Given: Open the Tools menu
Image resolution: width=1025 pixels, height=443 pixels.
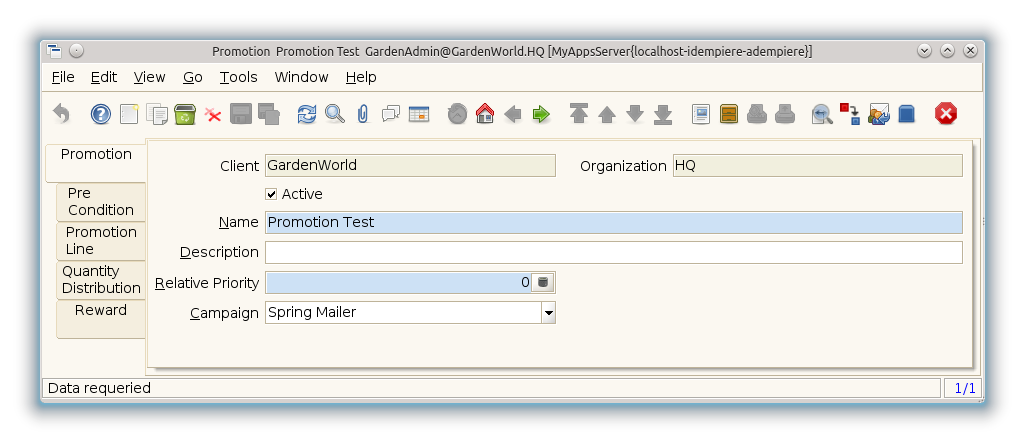Looking at the screenshot, I should click(238, 77).
